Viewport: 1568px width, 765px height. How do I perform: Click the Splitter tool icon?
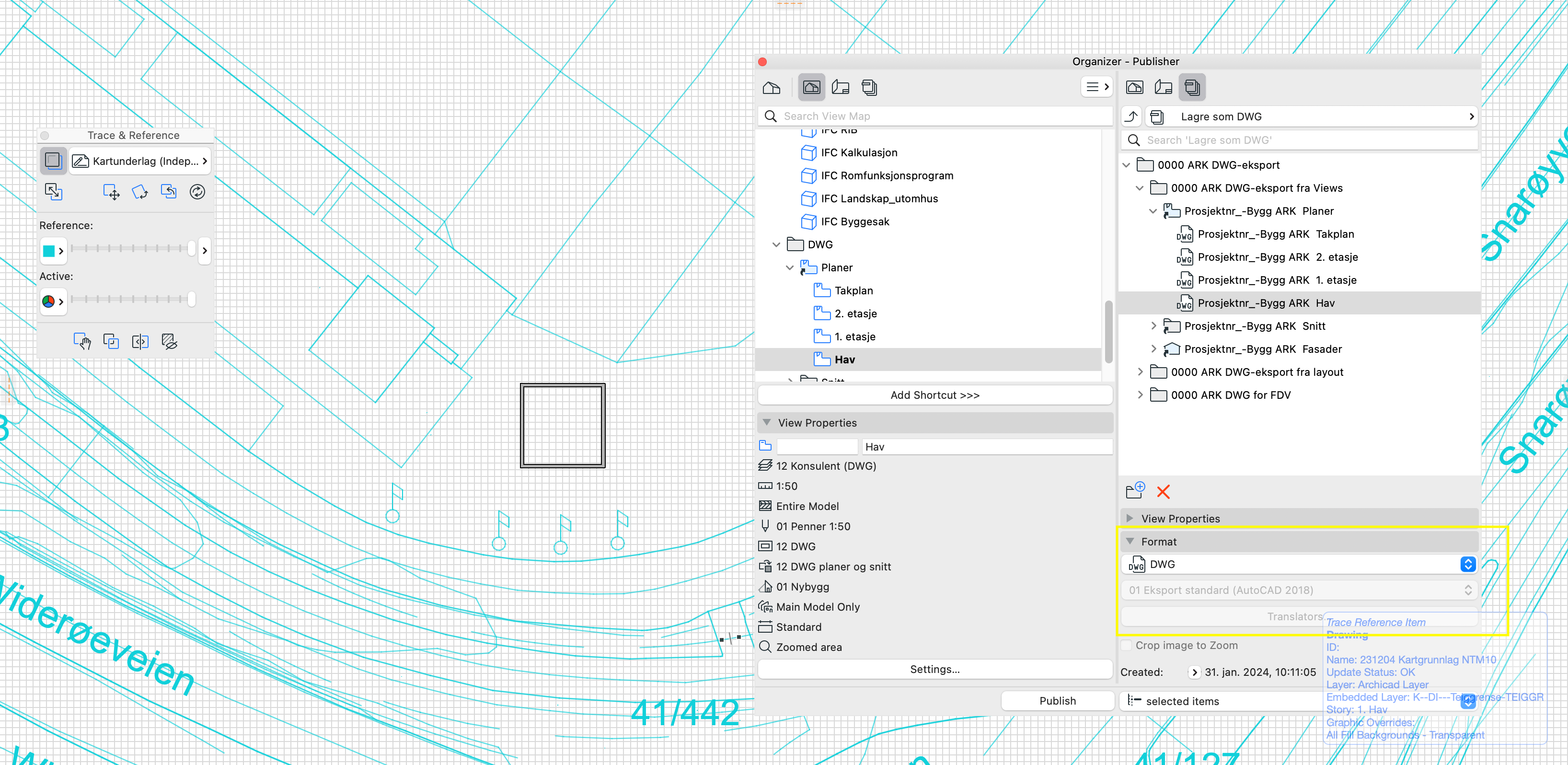click(x=140, y=341)
